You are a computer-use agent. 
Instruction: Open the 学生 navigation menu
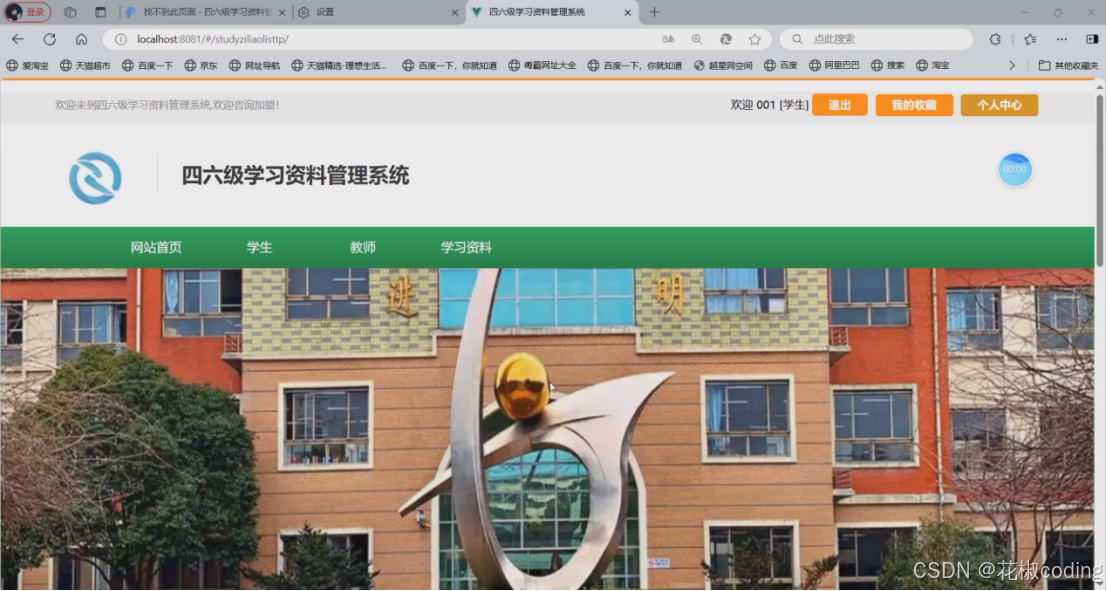click(x=259, y=247)
